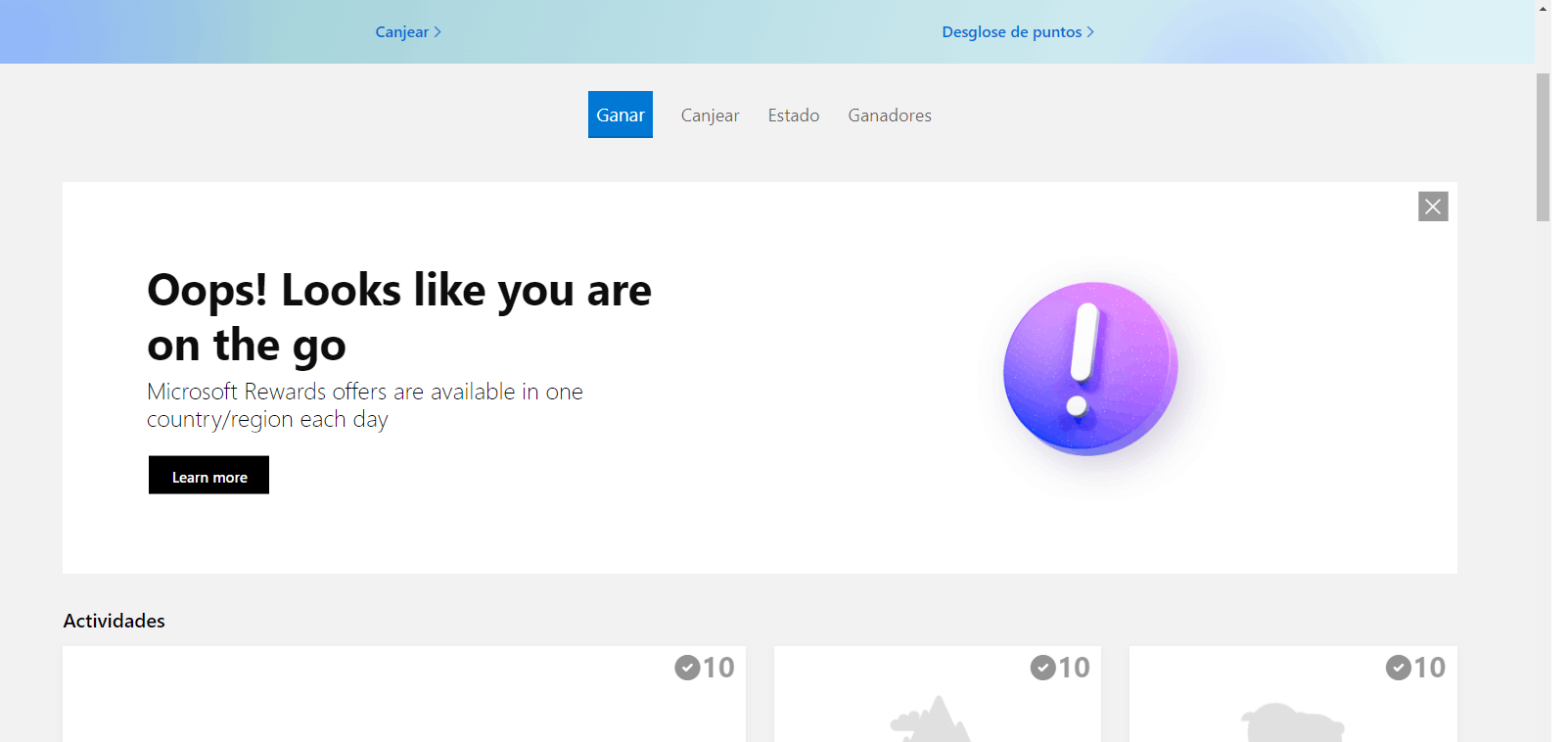The image size is (1568, 742).
Task: Switch to the Canjear tab in the navigation row
Action: click(711, 115)
